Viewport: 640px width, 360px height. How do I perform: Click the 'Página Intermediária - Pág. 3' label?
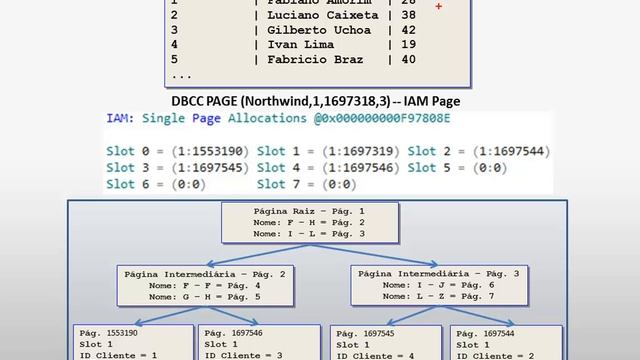pyautogui.click(x=439, y=274)
